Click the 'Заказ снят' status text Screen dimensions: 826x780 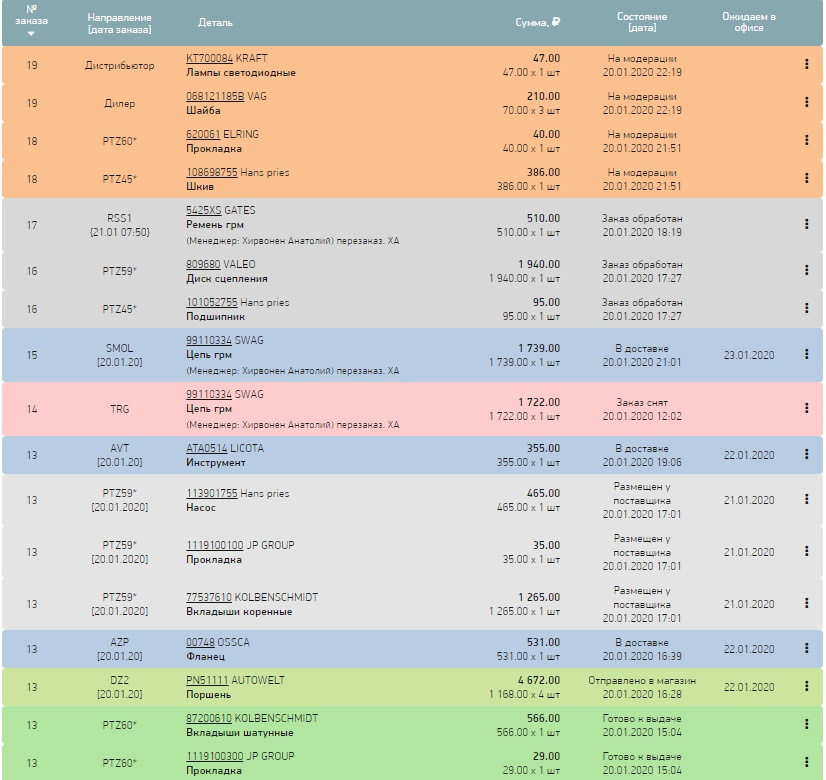[x=642, y=402]
